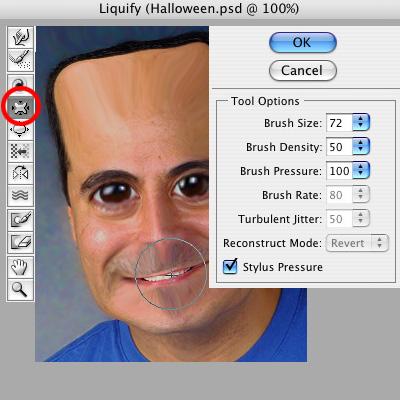Image resolution: width=400 pixels, height=400 pixels.
Task: Select the Reconstruct tool
Action: pos(21,60)
